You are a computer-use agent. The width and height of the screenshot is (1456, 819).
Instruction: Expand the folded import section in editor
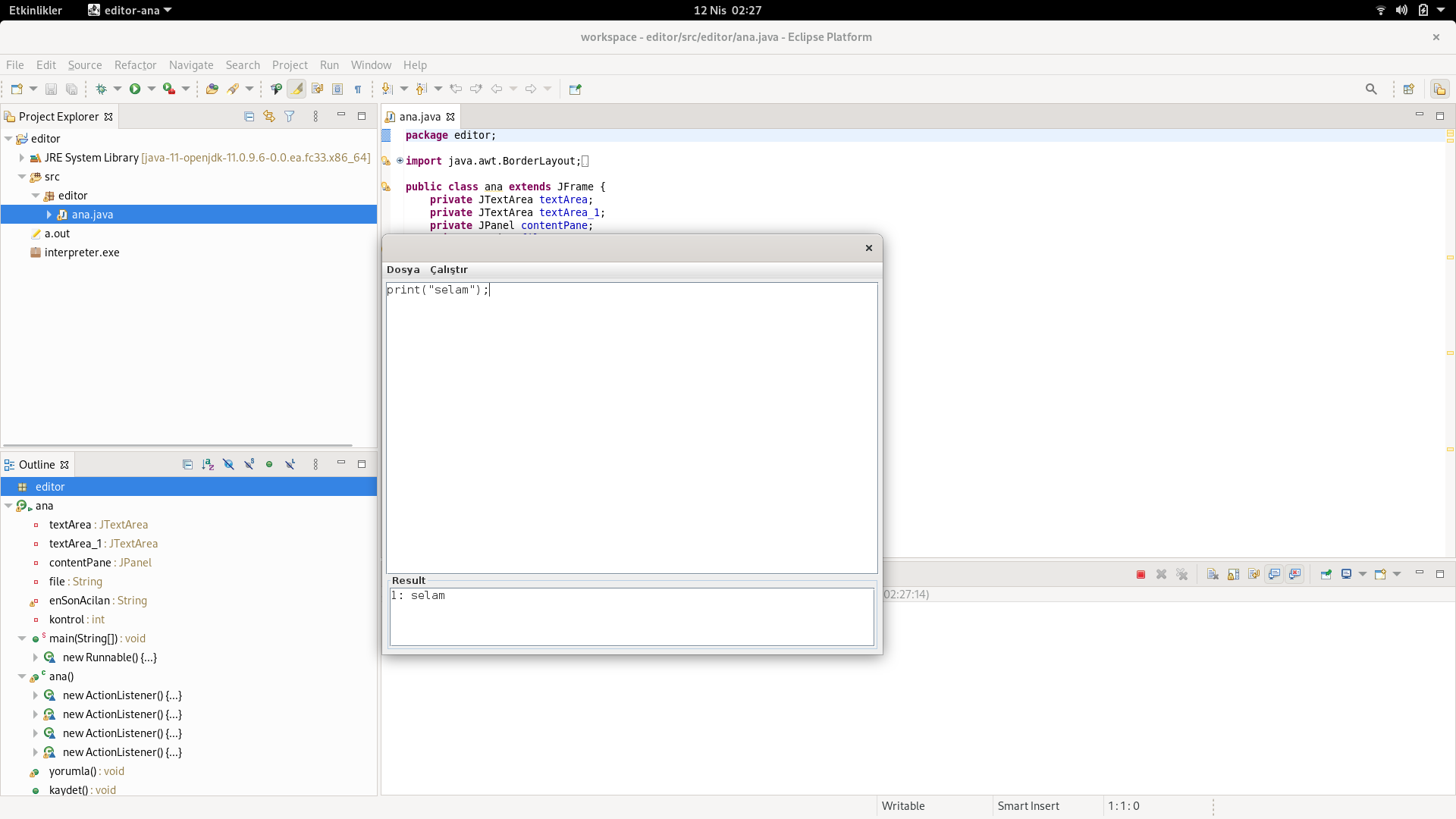click(400, 161)
